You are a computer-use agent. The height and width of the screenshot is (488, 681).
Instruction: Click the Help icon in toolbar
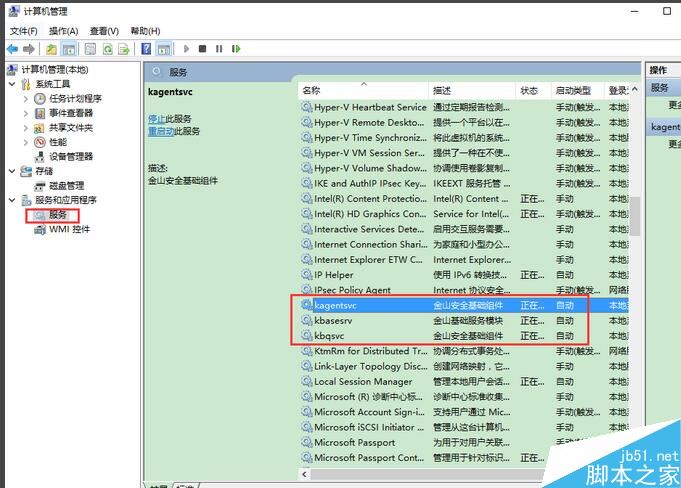[146, 48]
